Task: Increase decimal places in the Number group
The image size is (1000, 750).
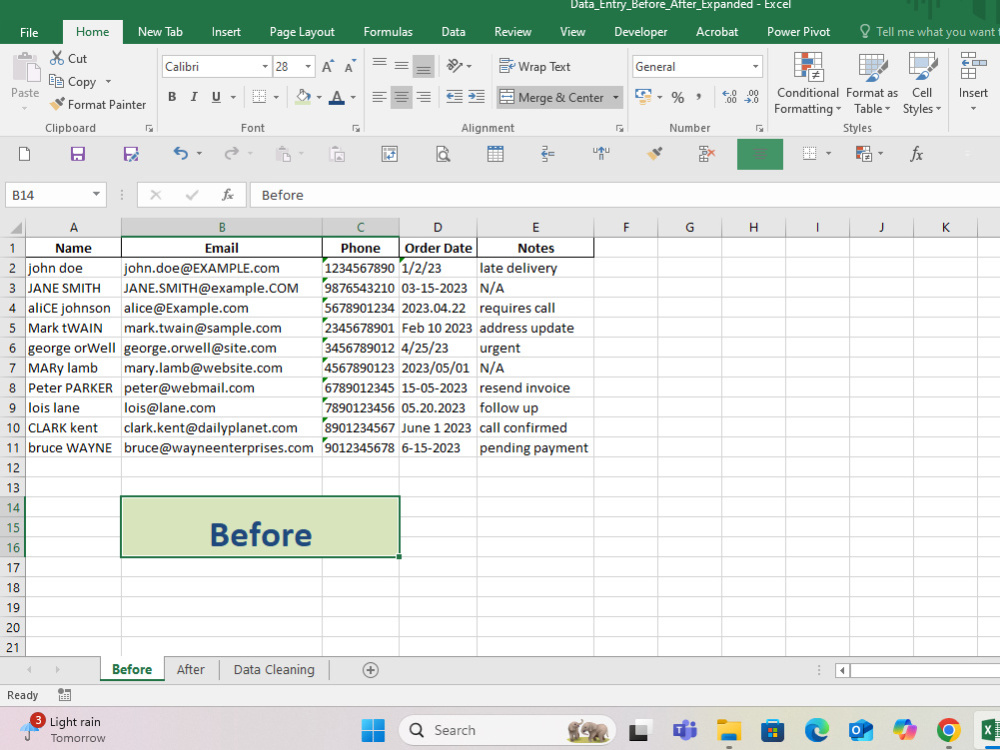Action: [730, 97]
